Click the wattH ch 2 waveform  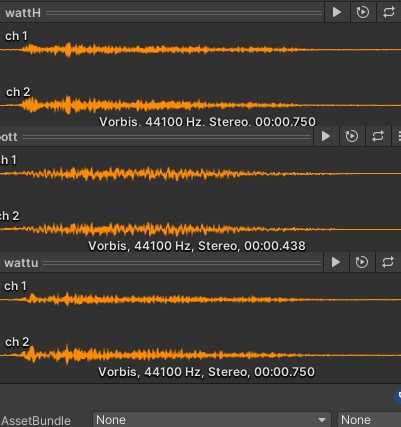(200, 105)
